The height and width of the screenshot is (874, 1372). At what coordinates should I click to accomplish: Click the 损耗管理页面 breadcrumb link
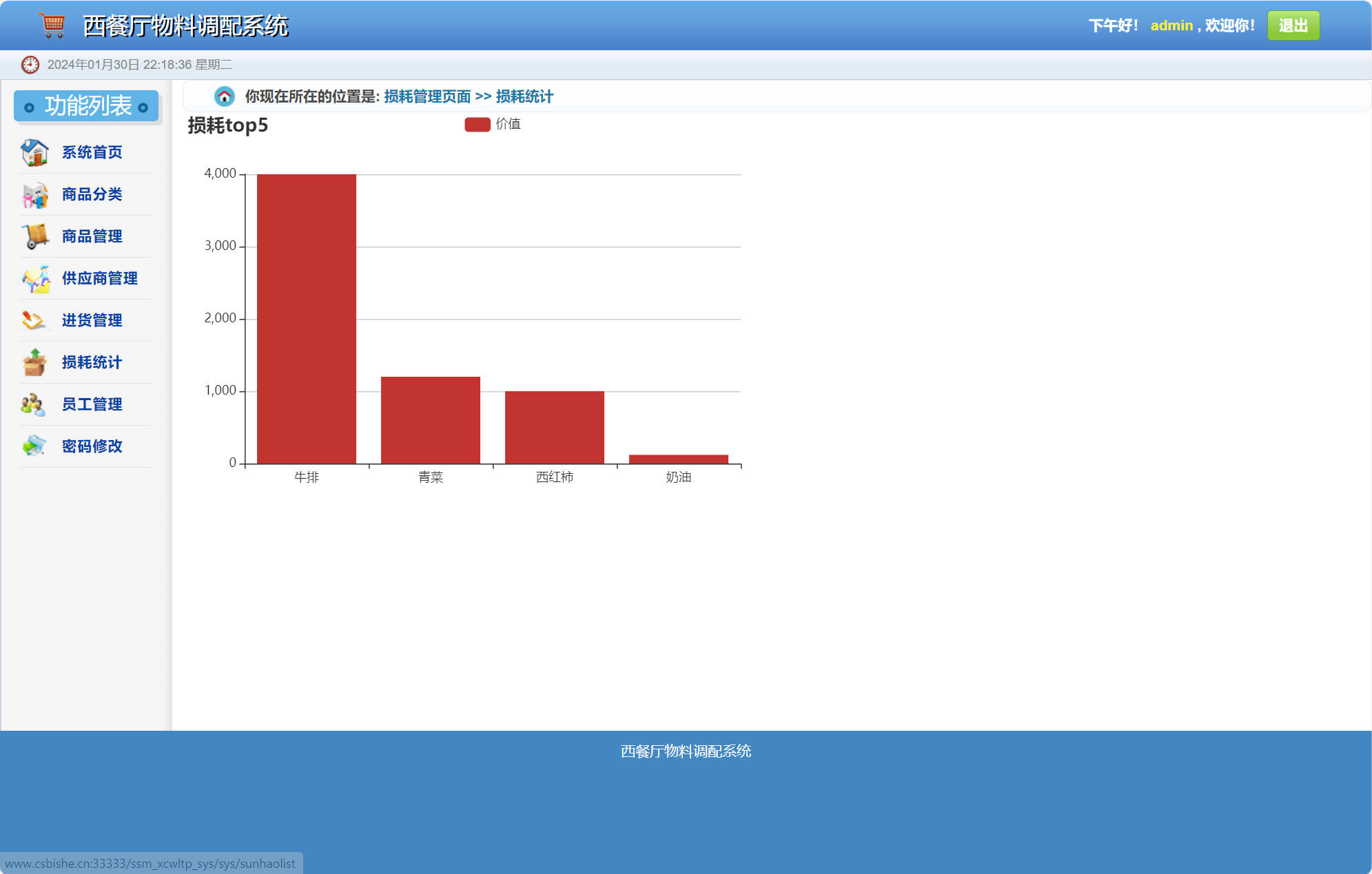(x=427, y=96)
